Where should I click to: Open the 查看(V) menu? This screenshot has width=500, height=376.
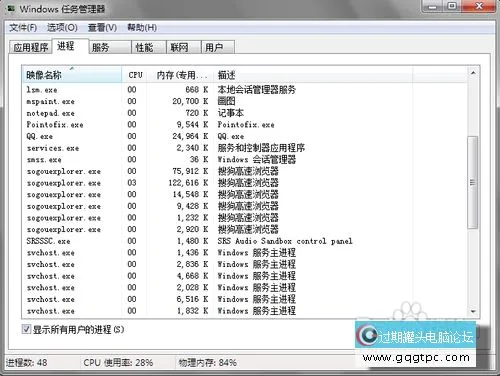102,28
